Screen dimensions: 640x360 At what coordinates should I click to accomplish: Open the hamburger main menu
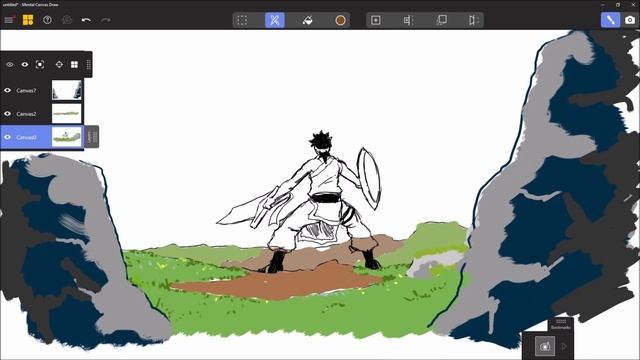click(x=9, y=20)
